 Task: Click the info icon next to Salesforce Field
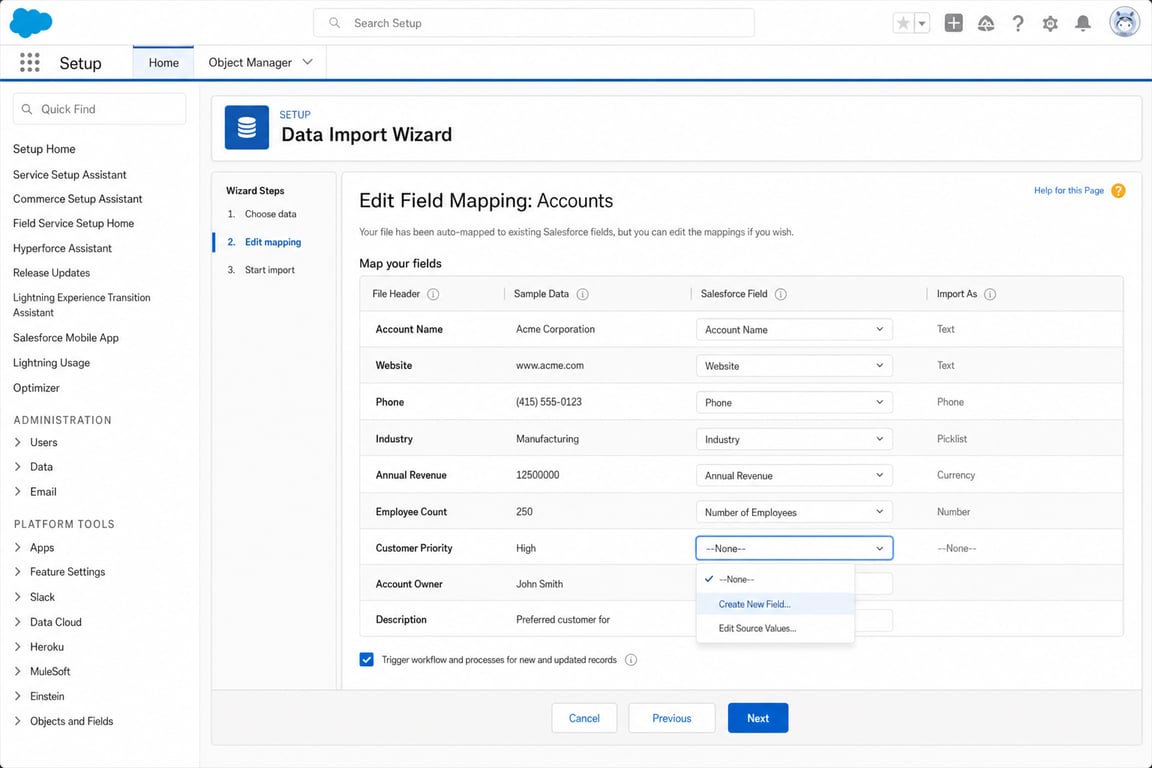(781, 294)
